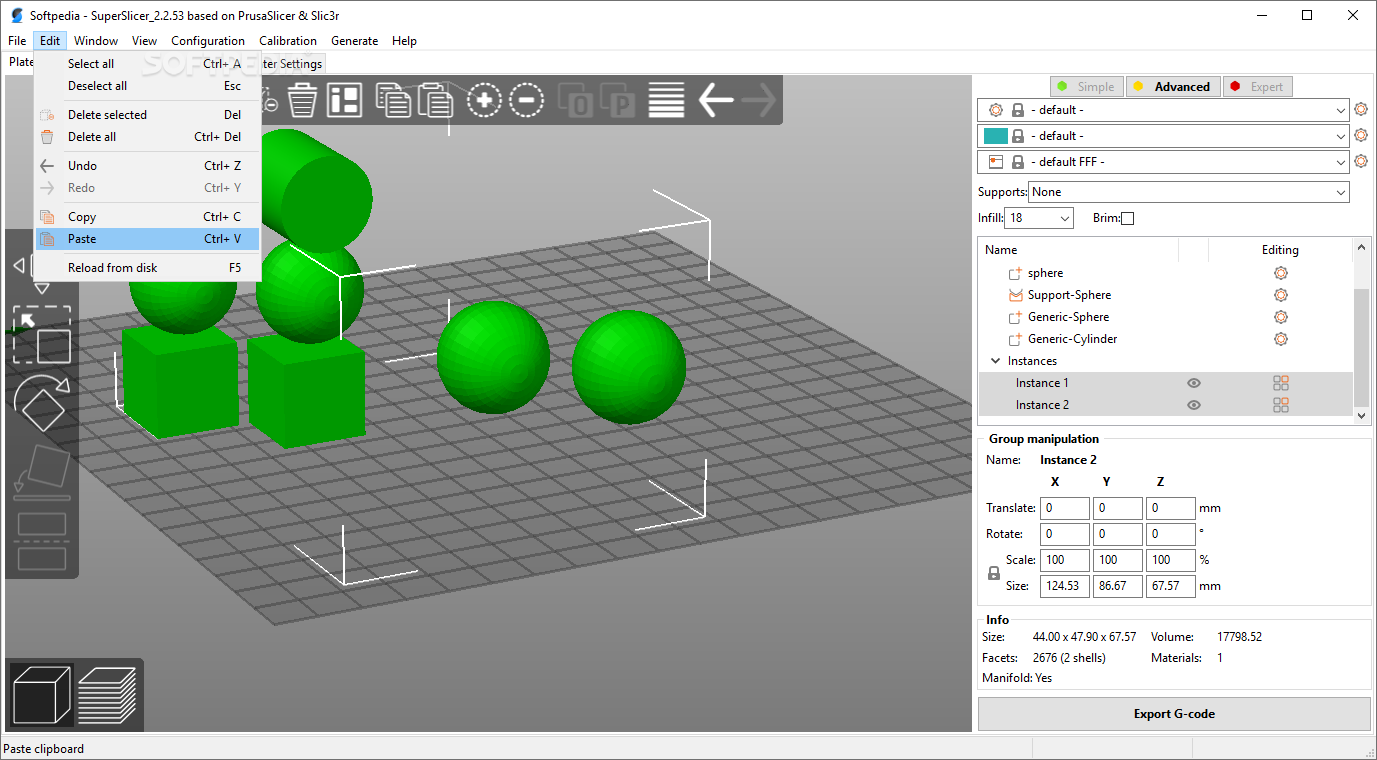The height and width of the screenshot is (760, 1377).
Task: Open printer settings gear beside default FFF
Action: pyautogui.click(x=1360, y=161)
